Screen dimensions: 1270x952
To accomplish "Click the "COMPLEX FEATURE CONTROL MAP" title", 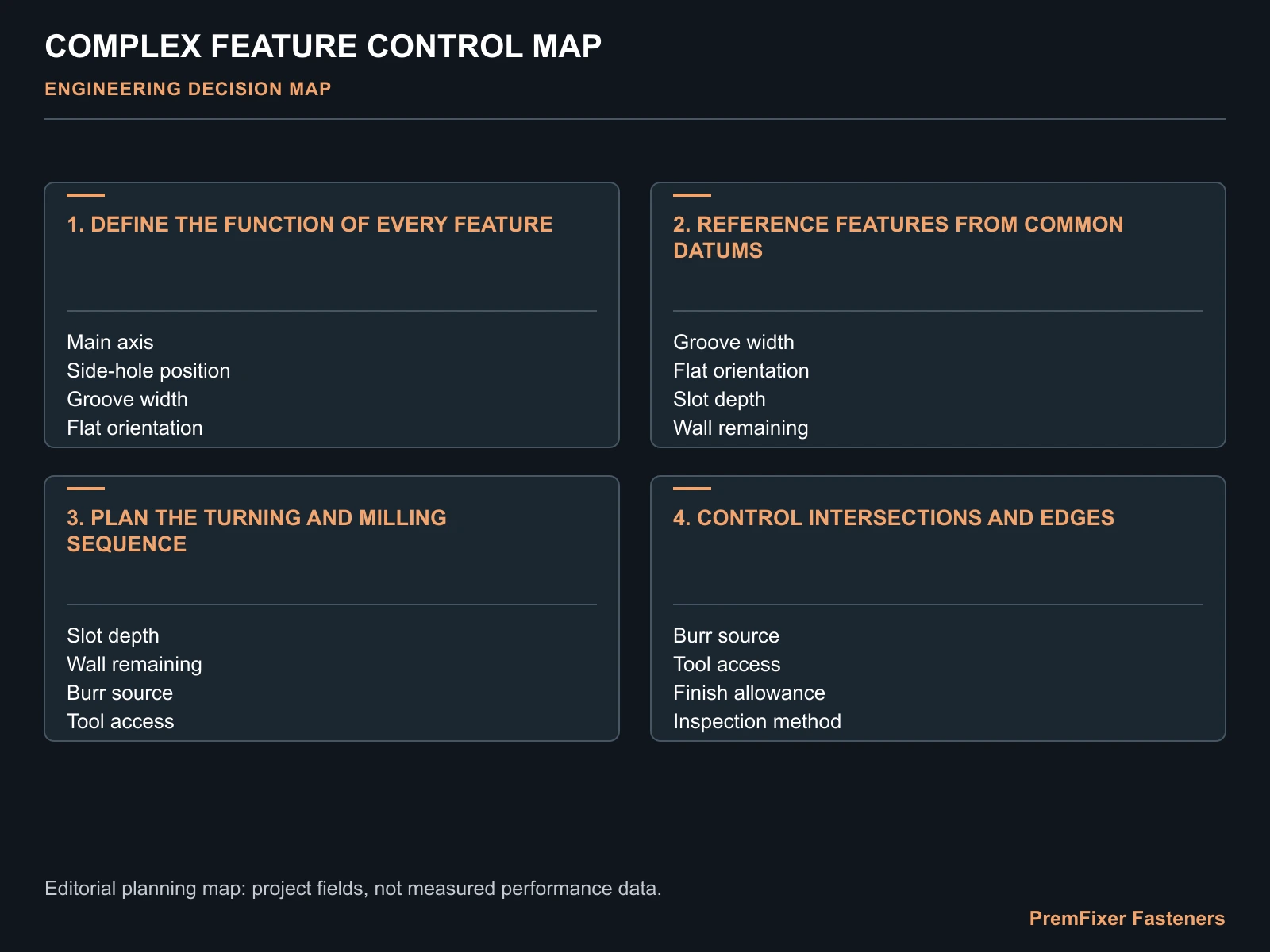I will pos(323,46).
